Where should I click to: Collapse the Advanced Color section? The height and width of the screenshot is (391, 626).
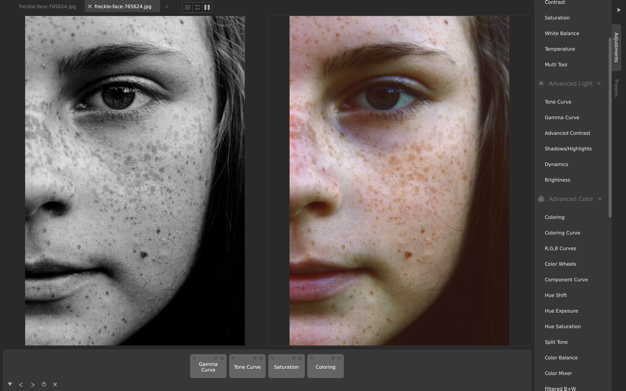click(x=600, y=199)
